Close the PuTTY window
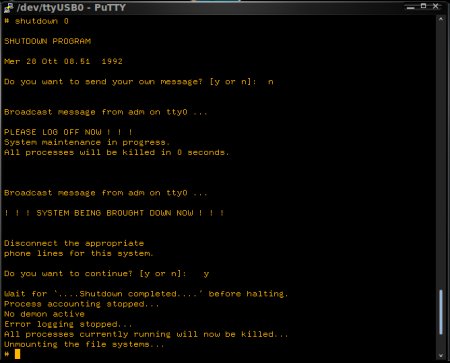The image size is (450, 363). [436, 6]
